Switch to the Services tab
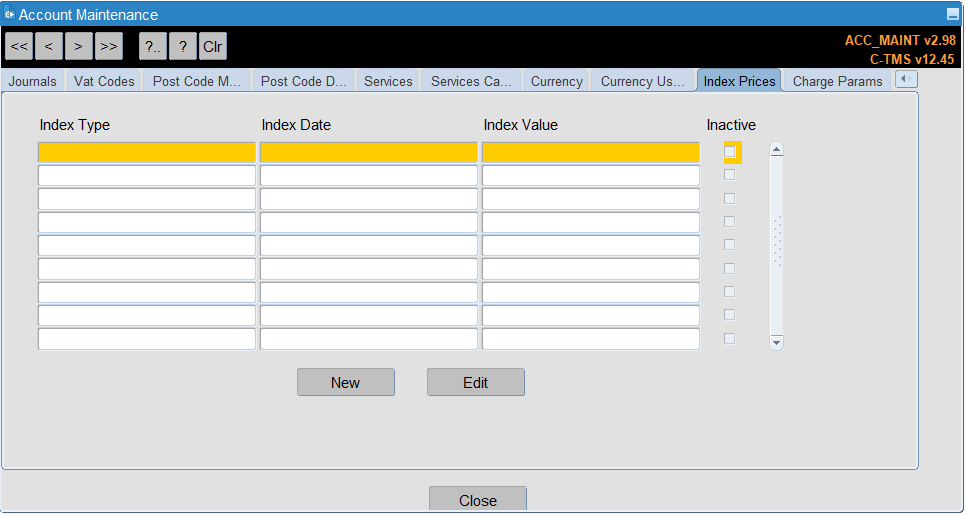 point(388,81)
